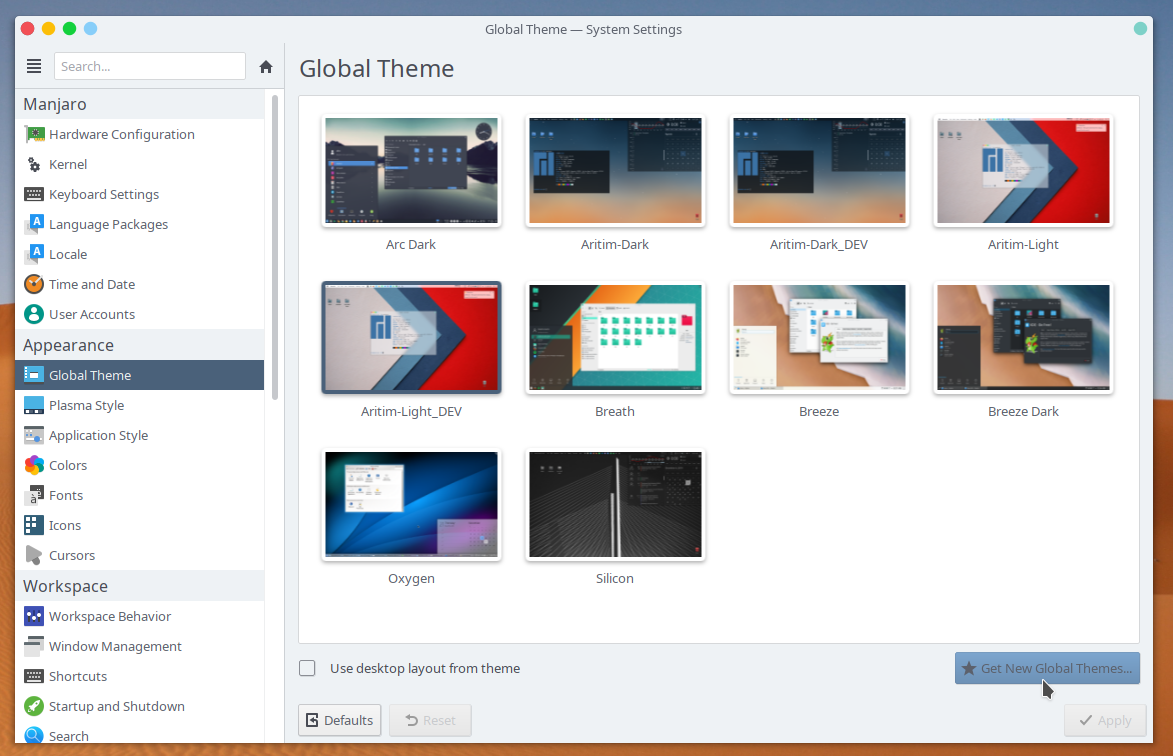Click the Startup and Shutdown icon

34,706
